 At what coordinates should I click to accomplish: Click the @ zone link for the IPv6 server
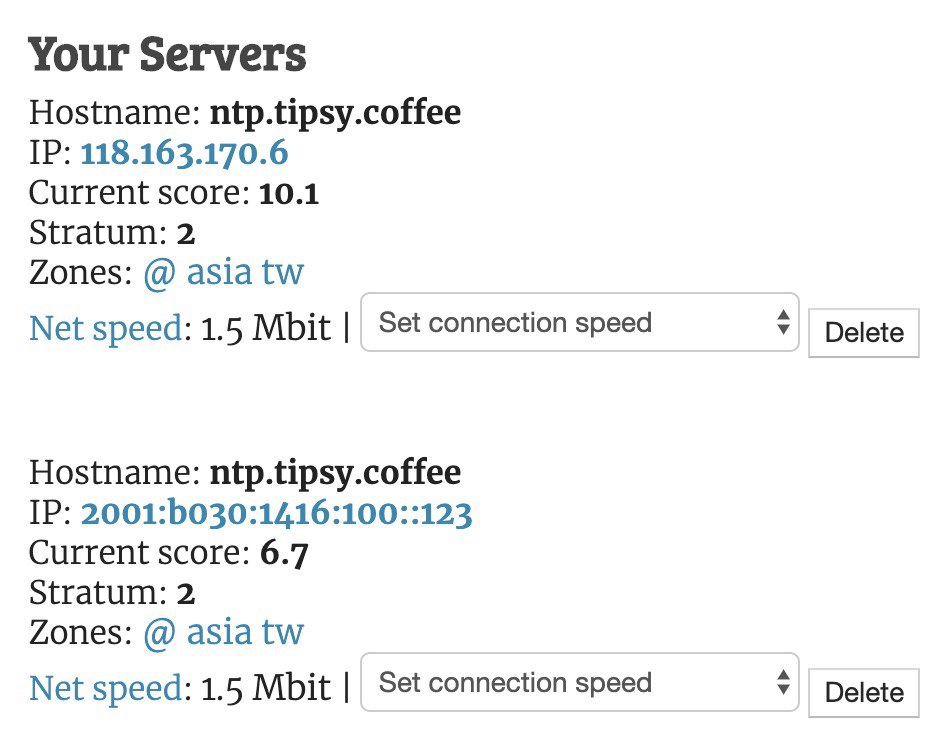tap(159, 632)
